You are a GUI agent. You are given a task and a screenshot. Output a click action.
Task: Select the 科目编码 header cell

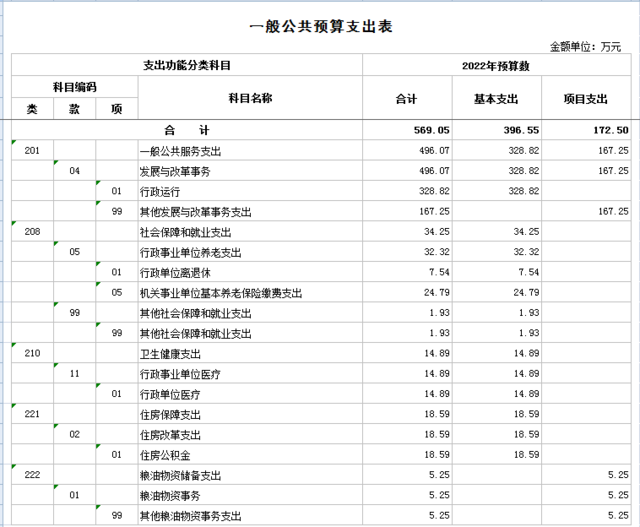[74, 87]
